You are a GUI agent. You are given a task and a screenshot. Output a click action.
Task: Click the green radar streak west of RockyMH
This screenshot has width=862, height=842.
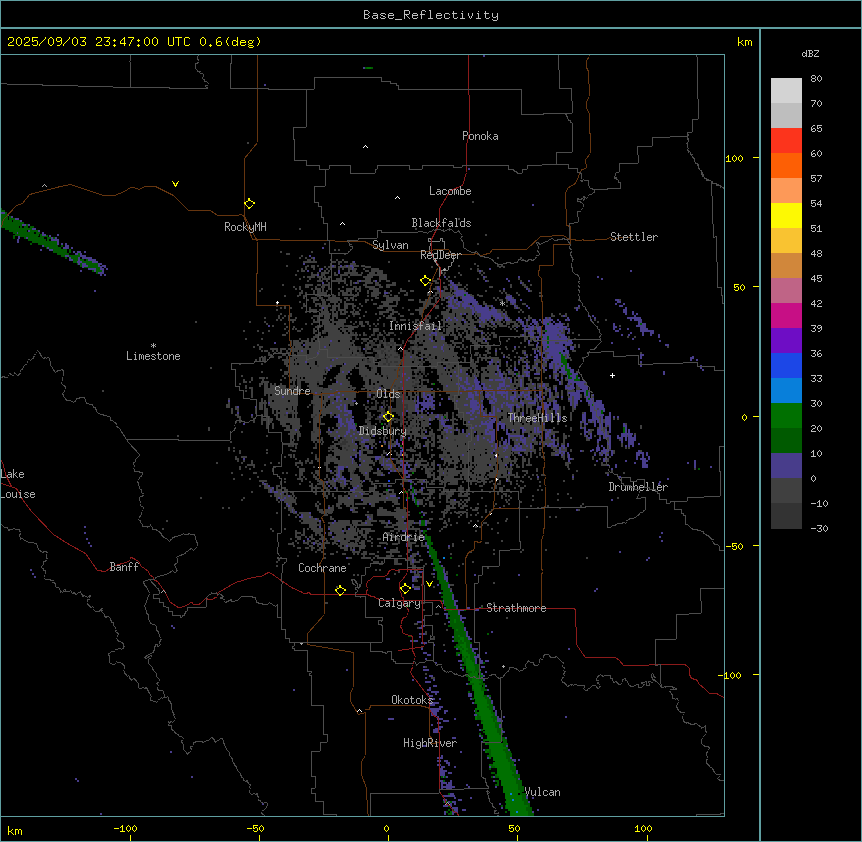[52, 242]
